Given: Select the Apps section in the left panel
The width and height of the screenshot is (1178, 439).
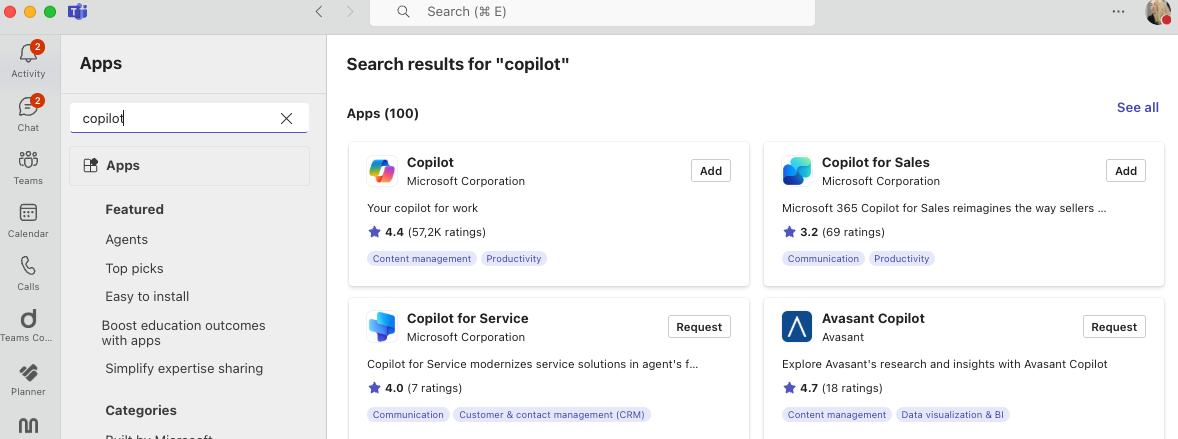Looking at the screenshot, I should (x=189, y=165).
